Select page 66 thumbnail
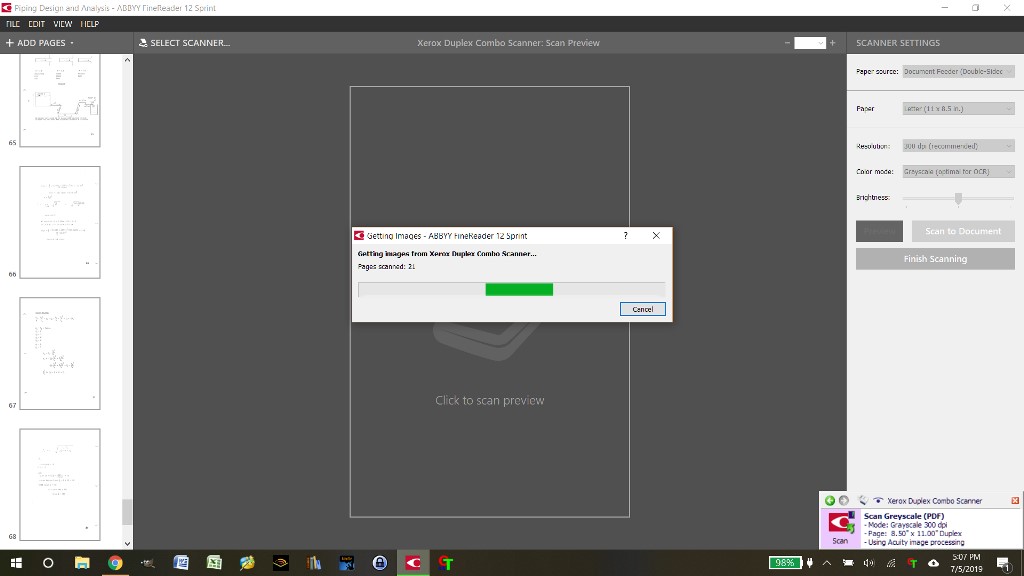The image size is (1024, 576). 59,222
